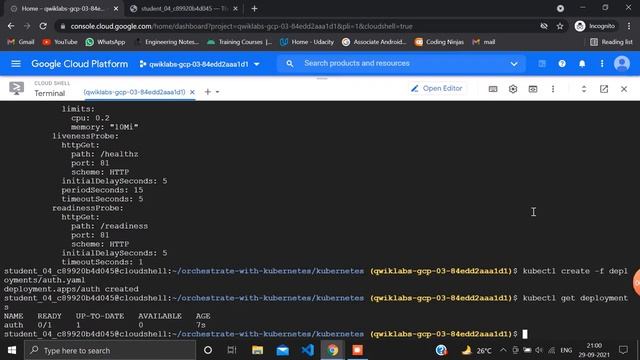This screenshot has height=360, width=640.
Task: Open the Incognito profile indicator
Action: pyautogui.click(x=595, y=26)
